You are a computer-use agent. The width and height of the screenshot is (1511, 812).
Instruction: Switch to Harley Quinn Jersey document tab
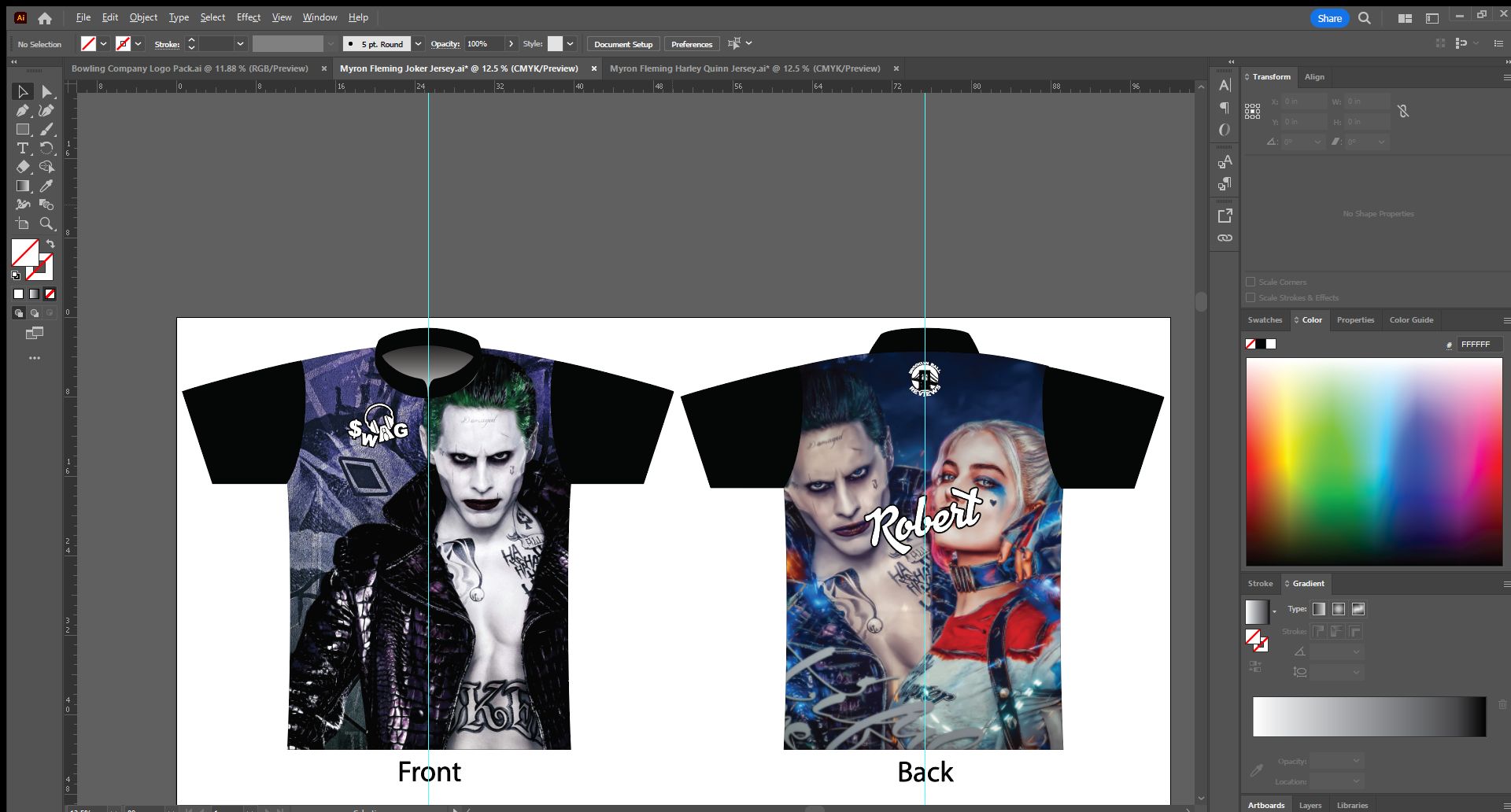pos(744,68)
